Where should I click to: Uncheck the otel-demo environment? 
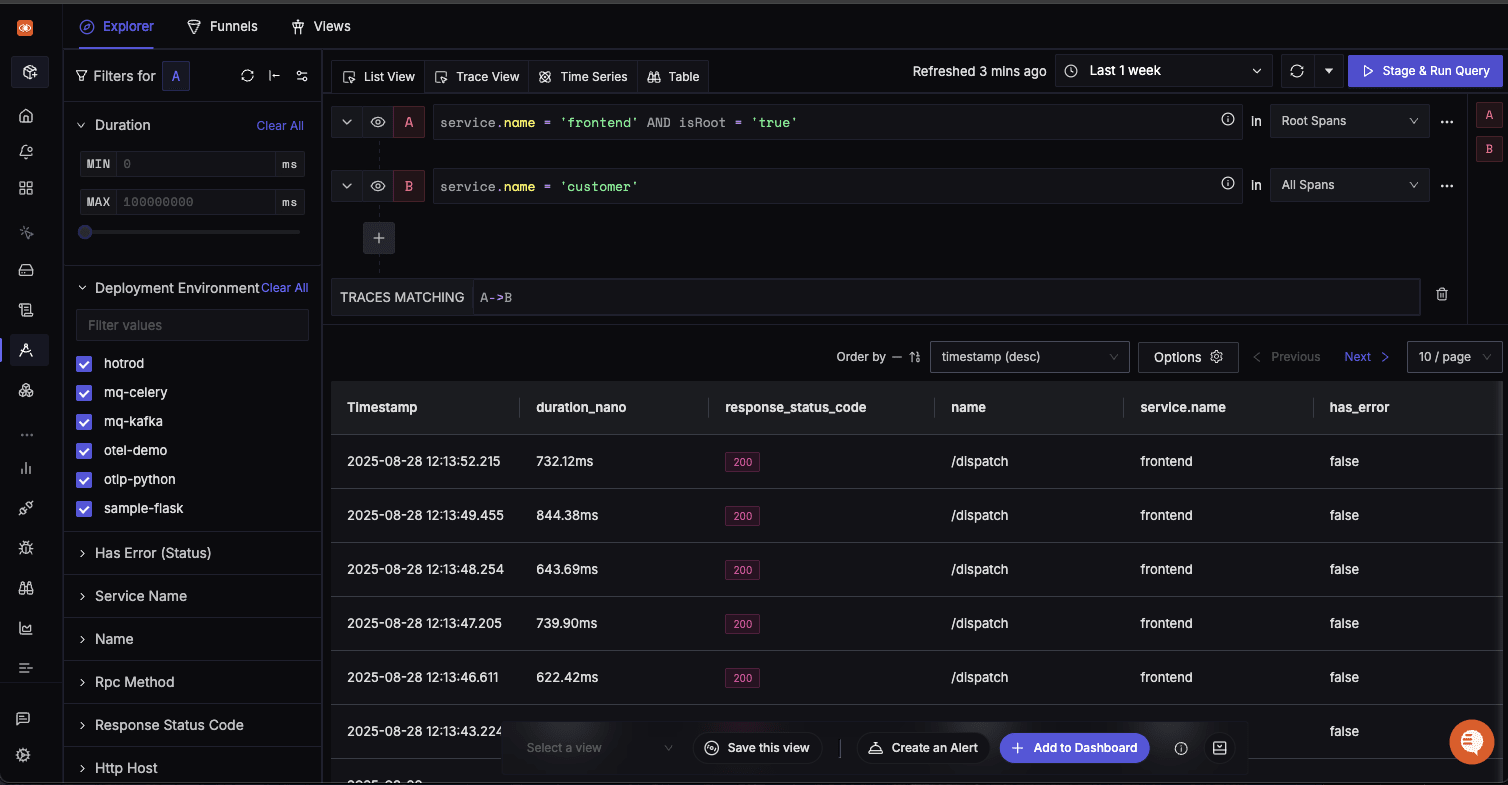(x=84, y=451)
